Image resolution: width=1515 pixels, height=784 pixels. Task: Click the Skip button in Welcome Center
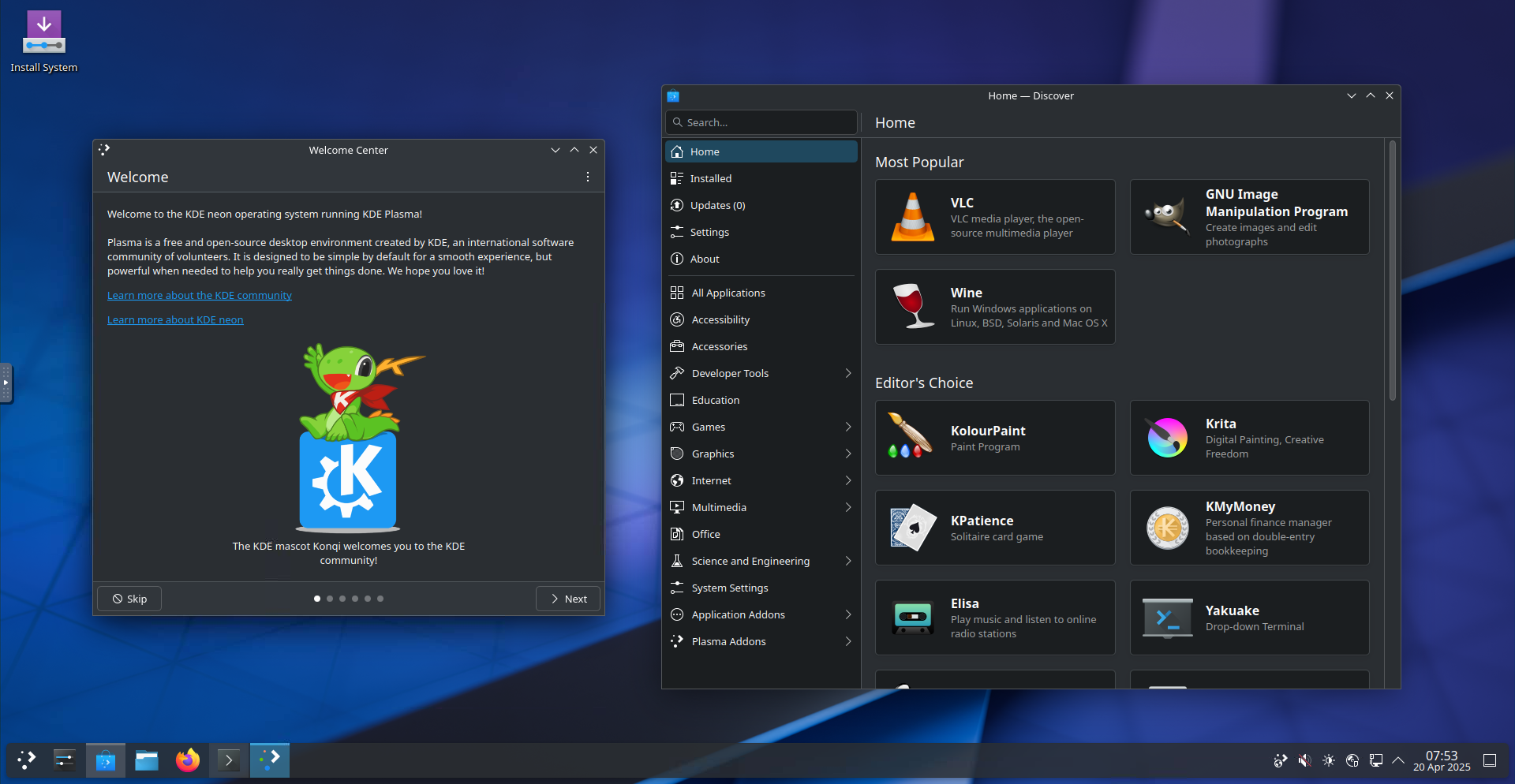tap(129, 599)
